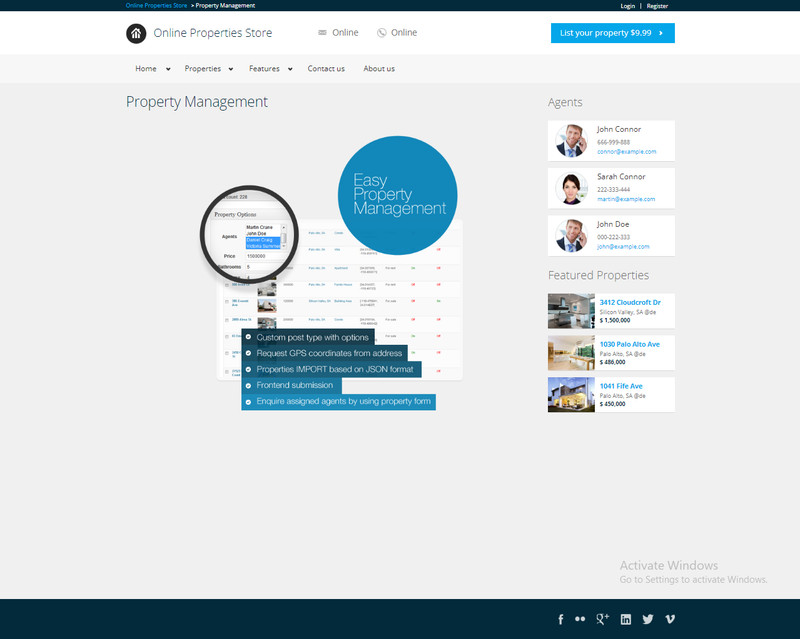Click Sarah Connor agent photo
The width and height of the screenshot is (800, 639).
tap(571, 188)
